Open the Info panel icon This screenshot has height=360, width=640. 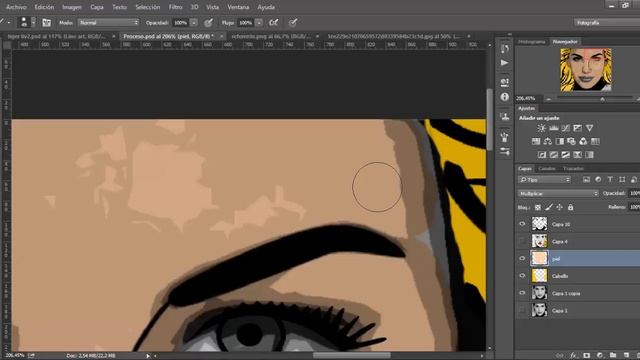[505, 97]
